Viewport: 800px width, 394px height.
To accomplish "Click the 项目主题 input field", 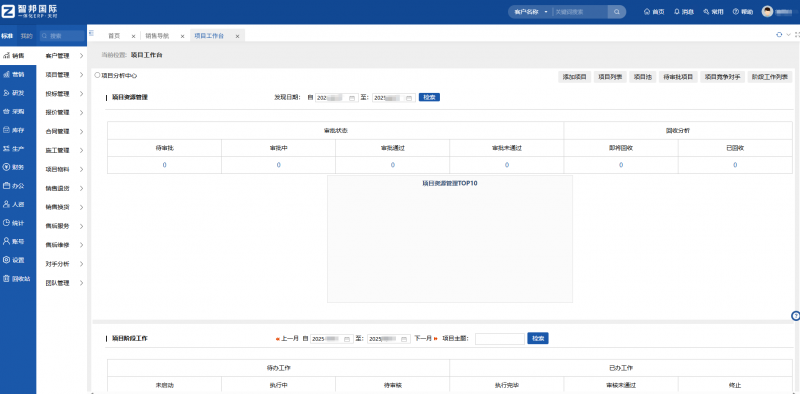I will [x=499, y=339].
